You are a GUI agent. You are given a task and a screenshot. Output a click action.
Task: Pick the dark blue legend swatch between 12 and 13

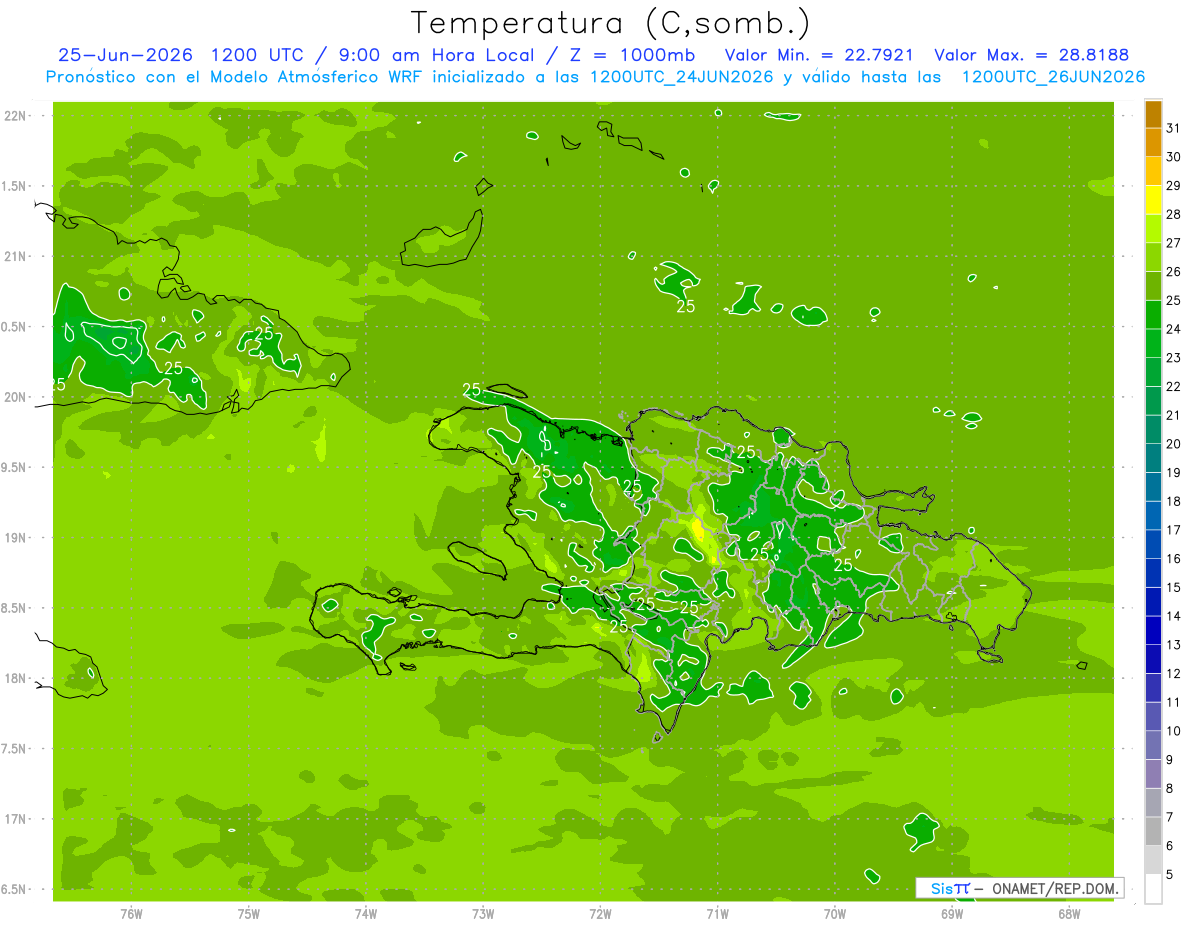tap(1153, 660)
